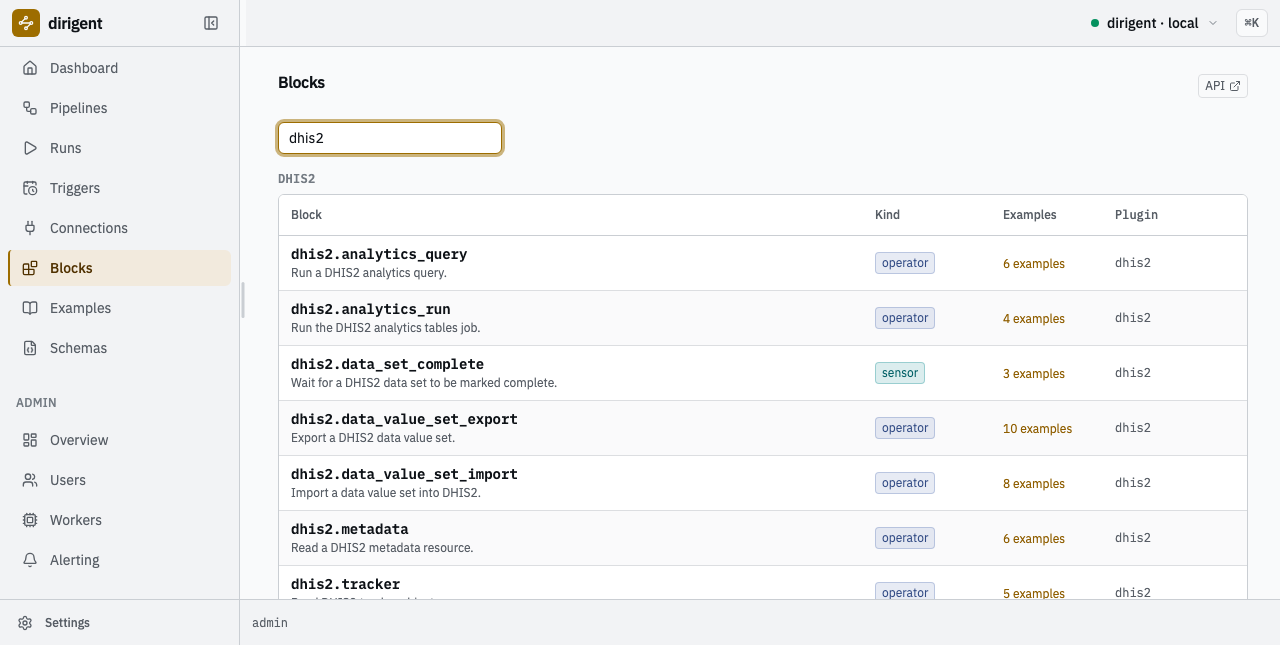Open the command palette ⌘K button

[1252, 23]
